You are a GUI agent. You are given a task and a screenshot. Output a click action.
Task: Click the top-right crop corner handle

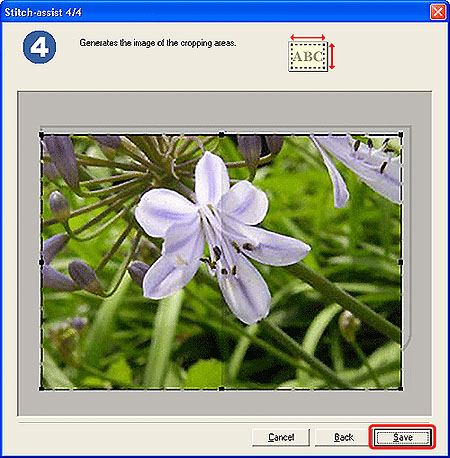pos(401,135)
